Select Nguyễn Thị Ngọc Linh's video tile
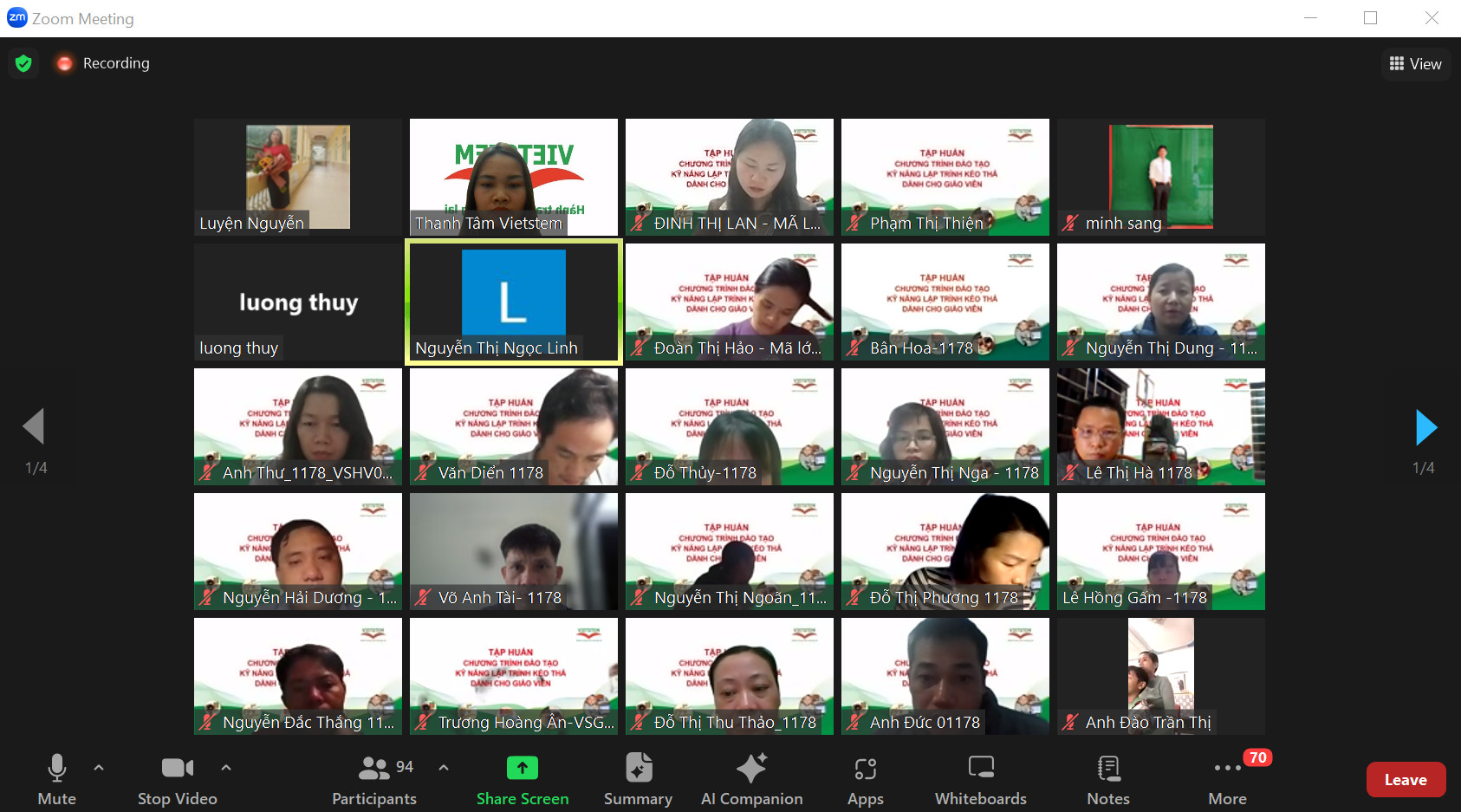Viewport: 1461px width, 812px height. (514, 302)
